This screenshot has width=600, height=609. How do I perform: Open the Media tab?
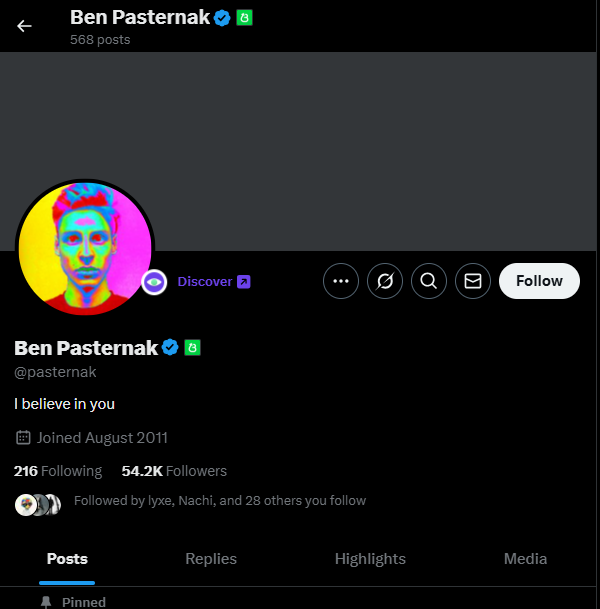tap(525, 559)
